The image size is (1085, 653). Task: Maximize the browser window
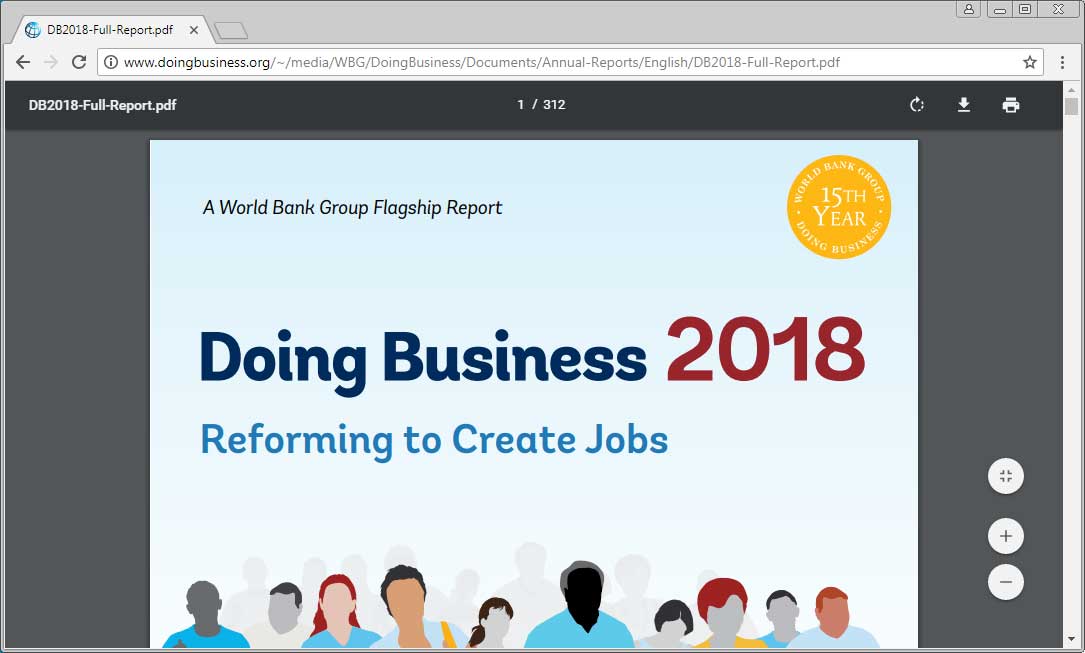(1025, 9)
